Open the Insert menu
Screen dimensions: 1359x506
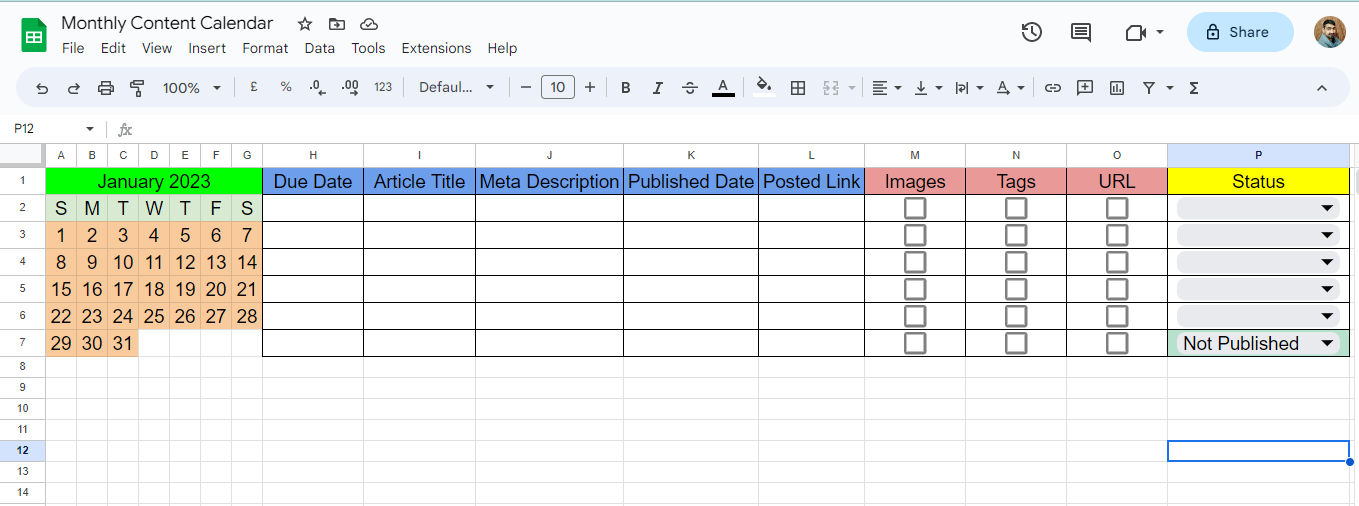(x=207, y=48)
